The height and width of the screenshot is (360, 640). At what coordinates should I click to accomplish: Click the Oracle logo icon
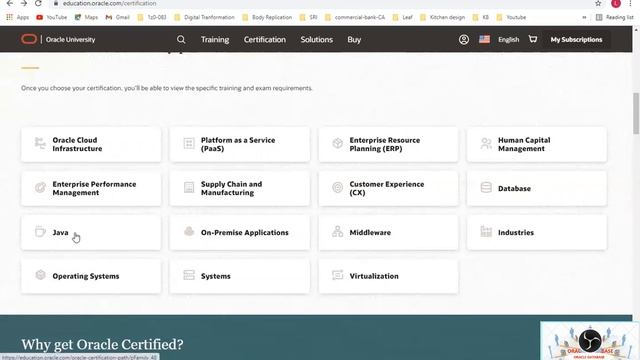tap(29, 39)
